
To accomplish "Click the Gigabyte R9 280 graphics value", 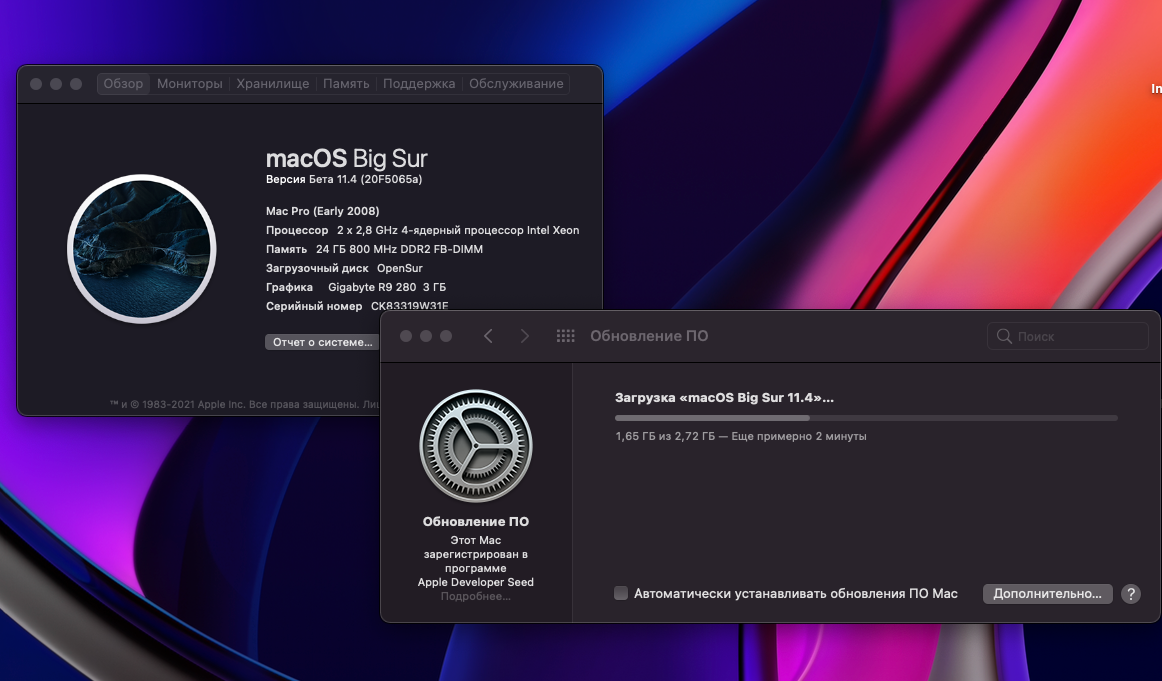I will coord(387,287).
